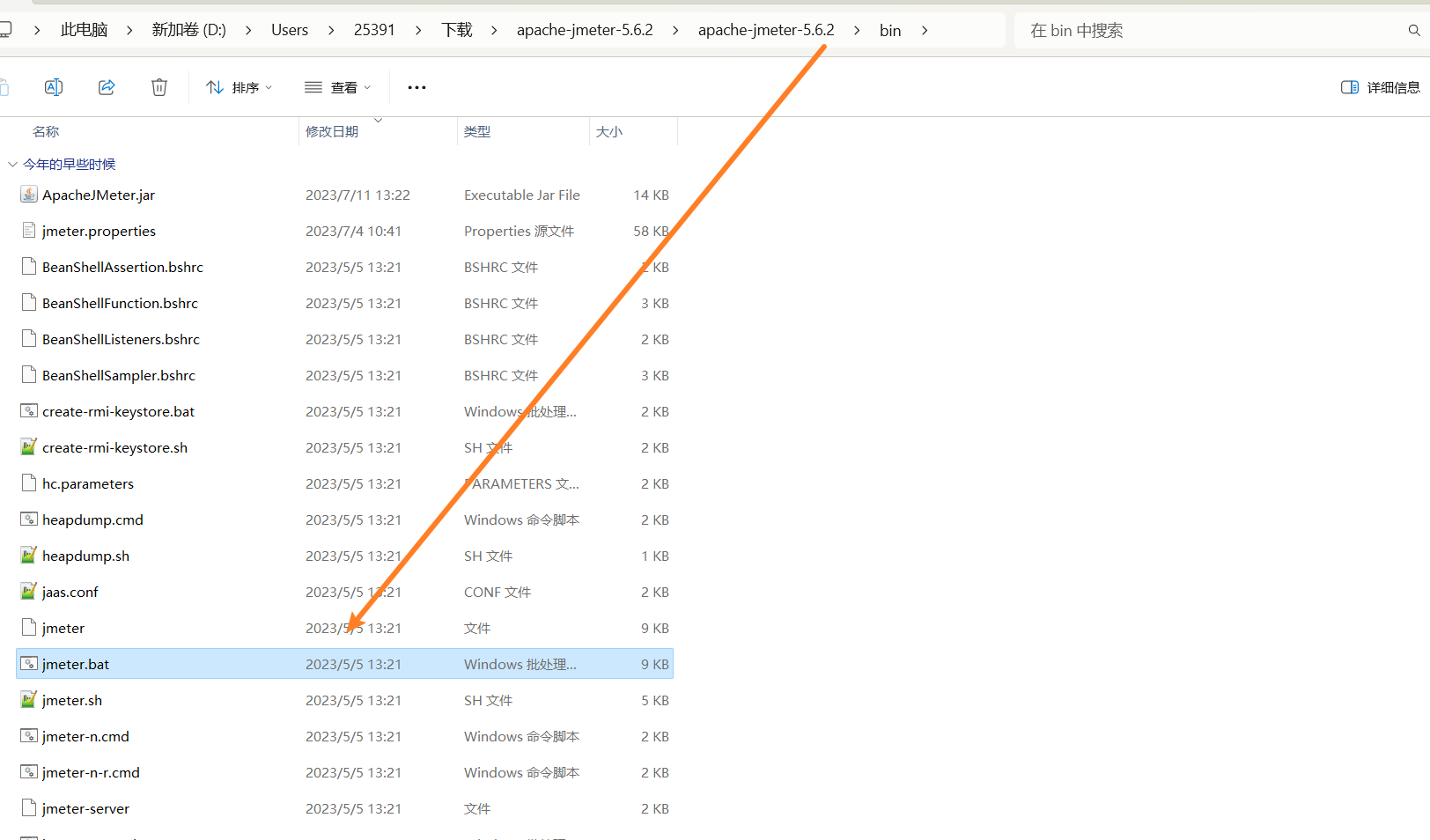Open the View (查看) dropdown
The image size is (1430, 840).
337,87
